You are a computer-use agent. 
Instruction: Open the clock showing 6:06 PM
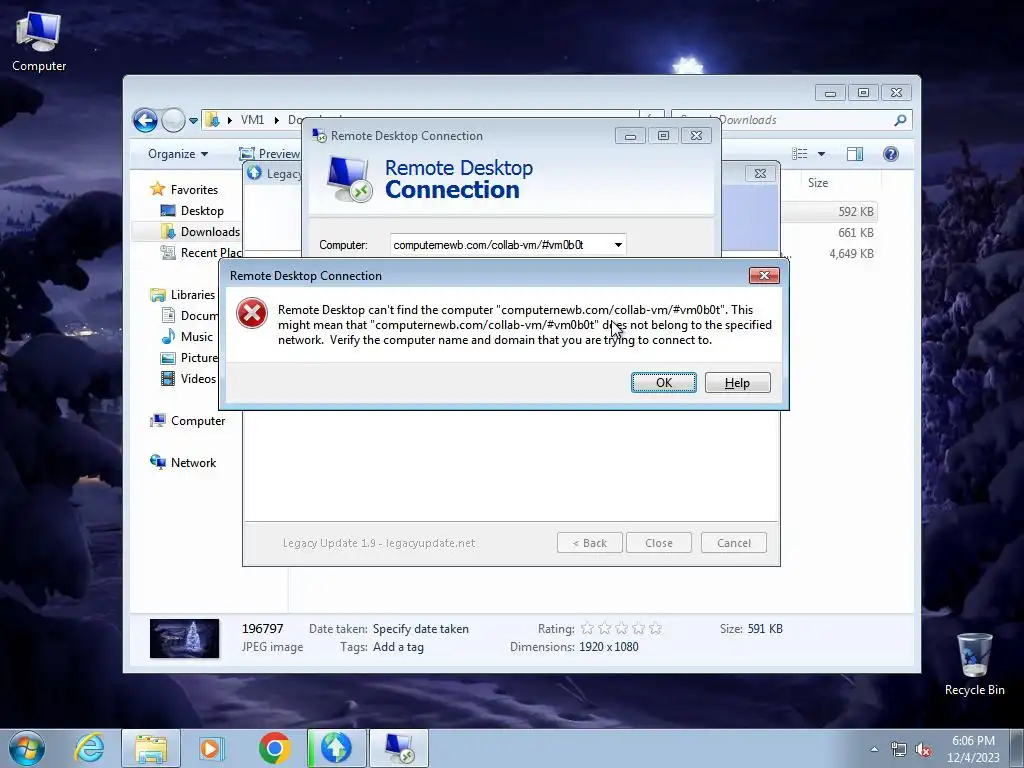tap(973, 748)
